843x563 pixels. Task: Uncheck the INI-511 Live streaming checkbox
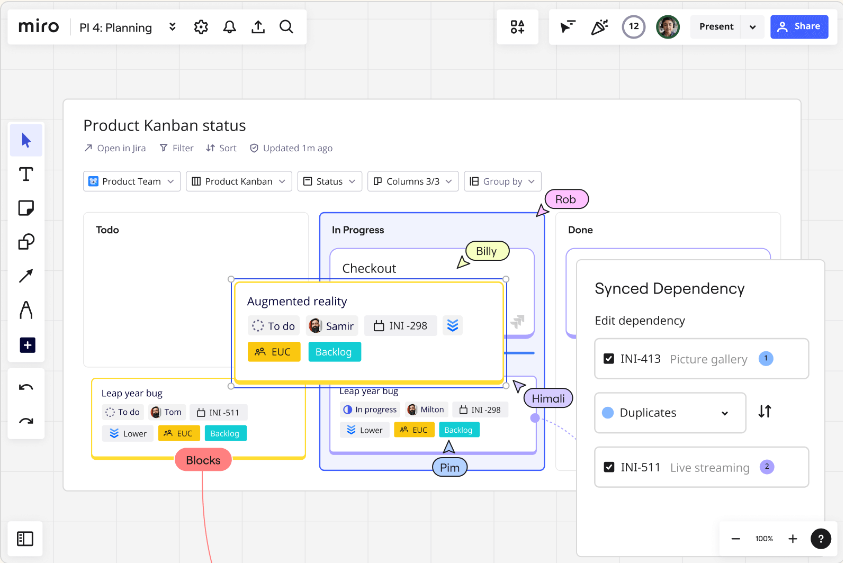[609, 467]
